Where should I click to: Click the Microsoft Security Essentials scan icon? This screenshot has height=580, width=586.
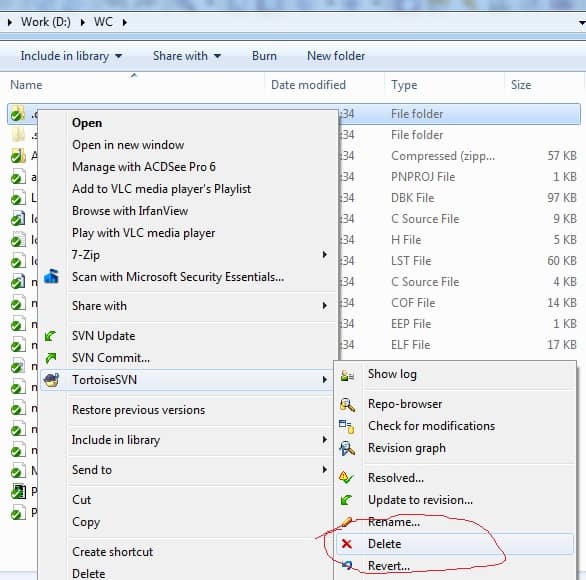pos(52,277)
